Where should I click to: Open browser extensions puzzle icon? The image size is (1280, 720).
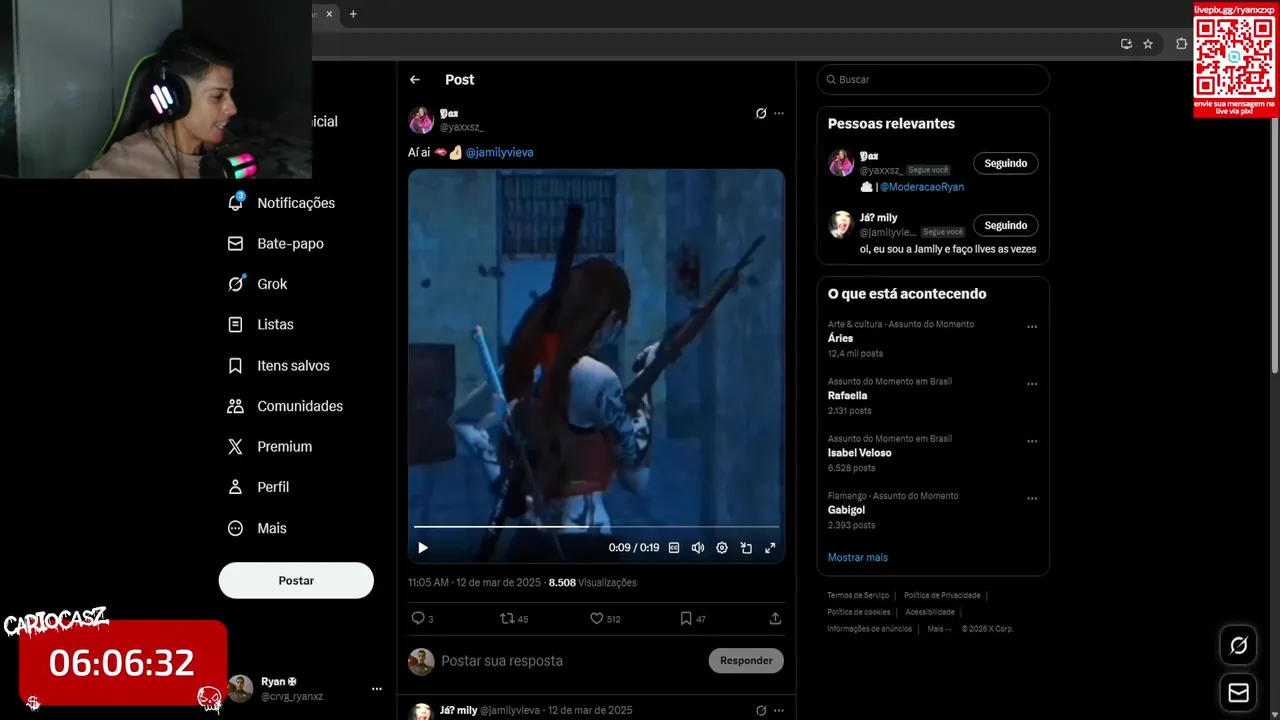[1181, 44]
